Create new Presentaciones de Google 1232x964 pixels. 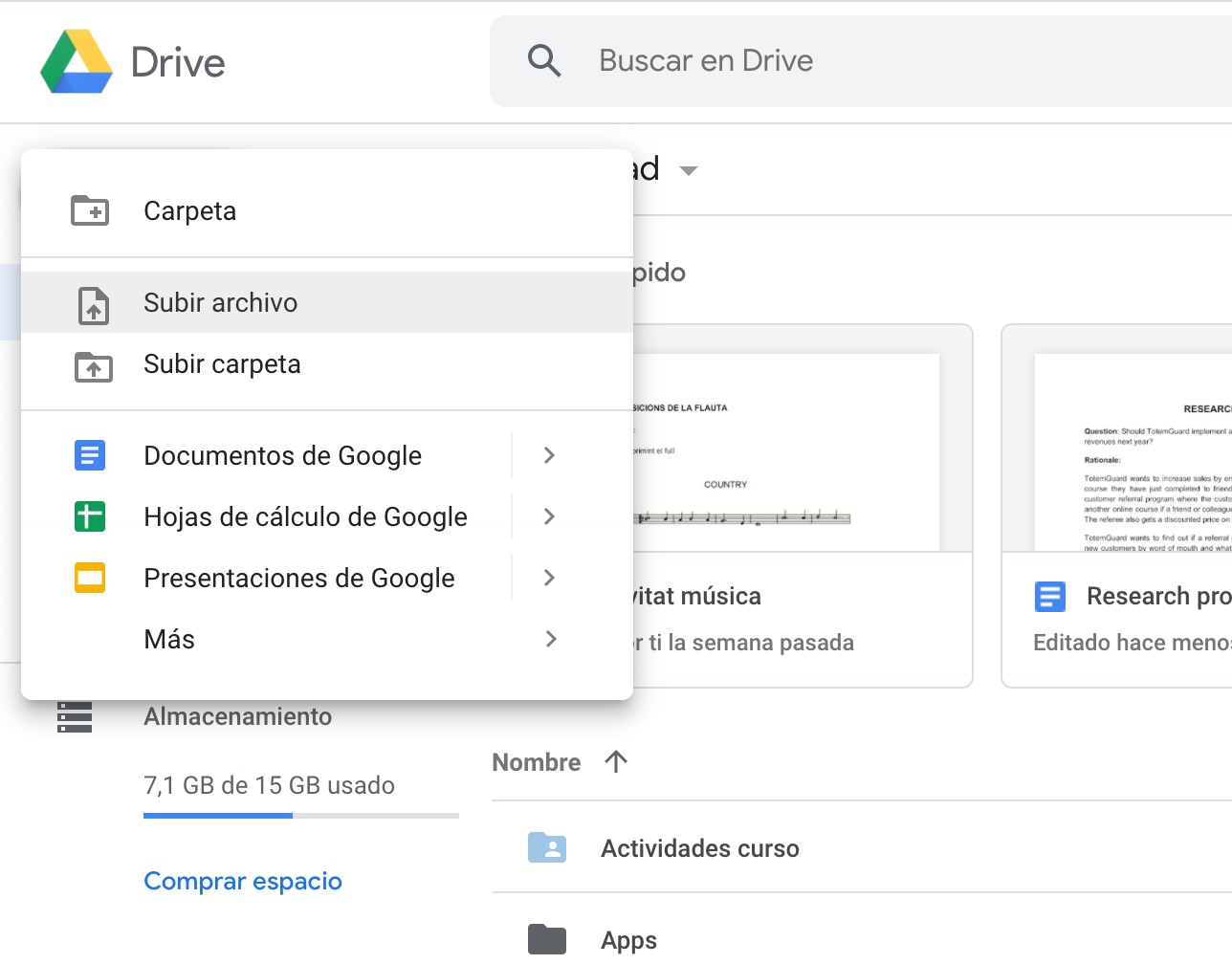click(x=298, y=578)
